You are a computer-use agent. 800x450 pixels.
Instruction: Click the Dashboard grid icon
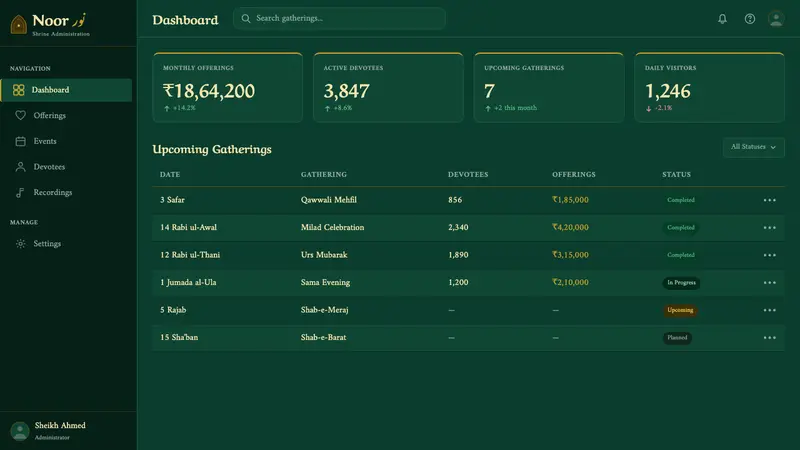tap(19, 90)
